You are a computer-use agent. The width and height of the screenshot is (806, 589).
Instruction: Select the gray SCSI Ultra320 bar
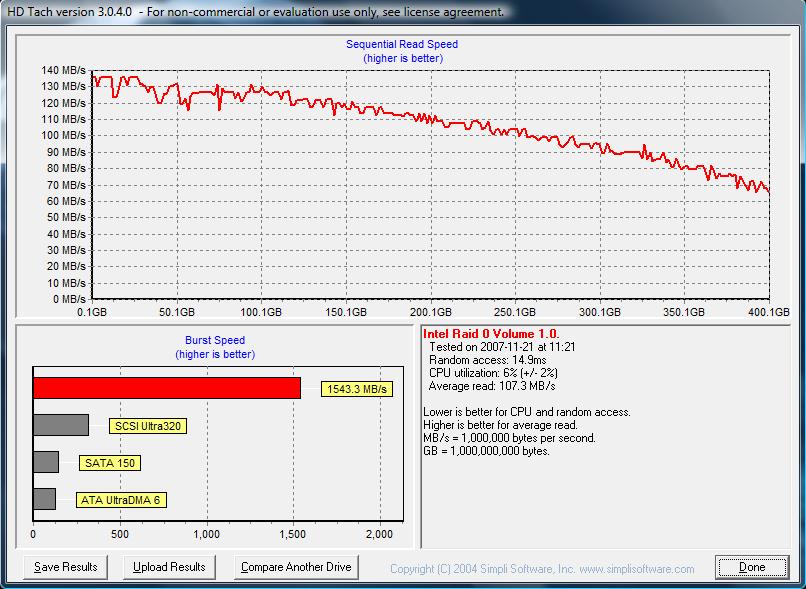(x=60, y=425)
